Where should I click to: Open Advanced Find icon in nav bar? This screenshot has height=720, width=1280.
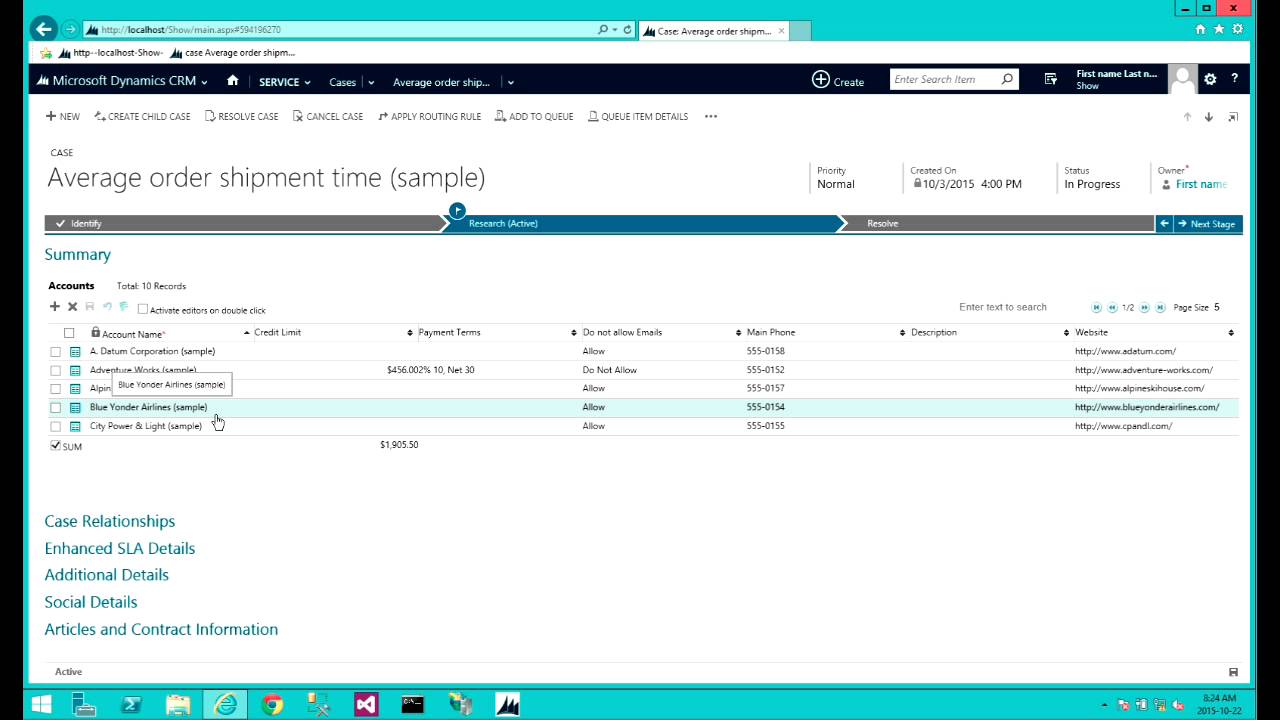[1050, 80]
